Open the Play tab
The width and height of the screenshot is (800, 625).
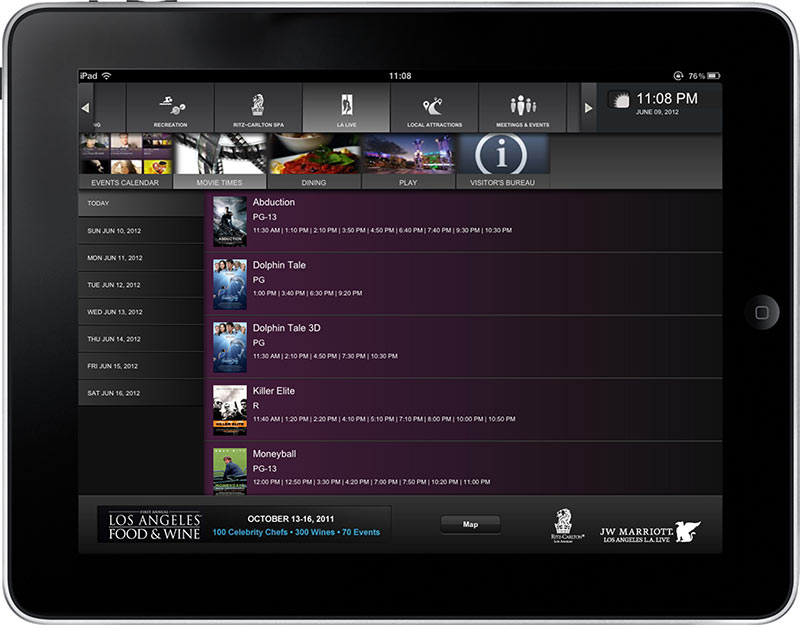pyautogui.click(x=408, y=183)
